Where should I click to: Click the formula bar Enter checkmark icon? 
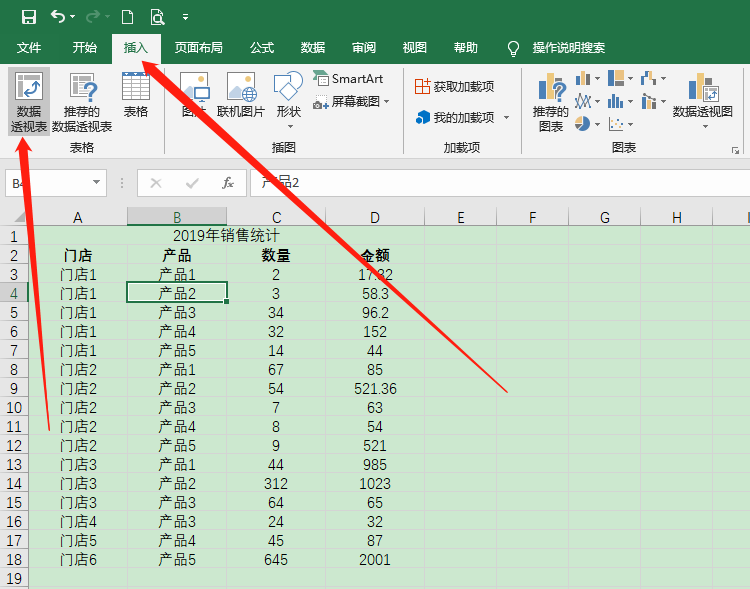192,183
